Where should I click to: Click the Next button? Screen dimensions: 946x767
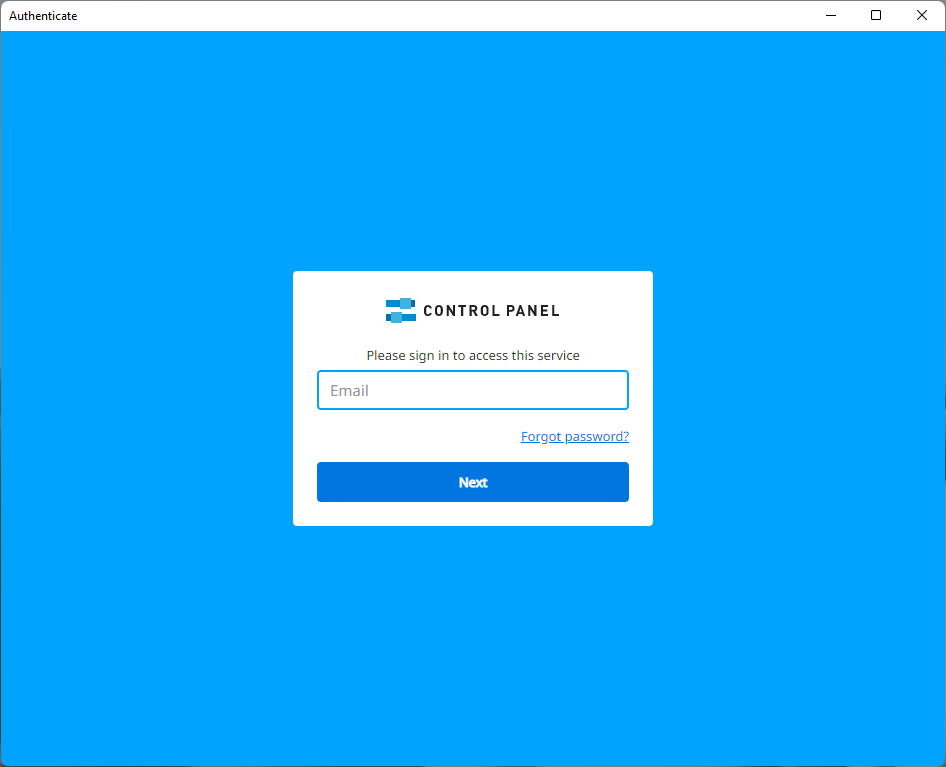coord(472,482)
